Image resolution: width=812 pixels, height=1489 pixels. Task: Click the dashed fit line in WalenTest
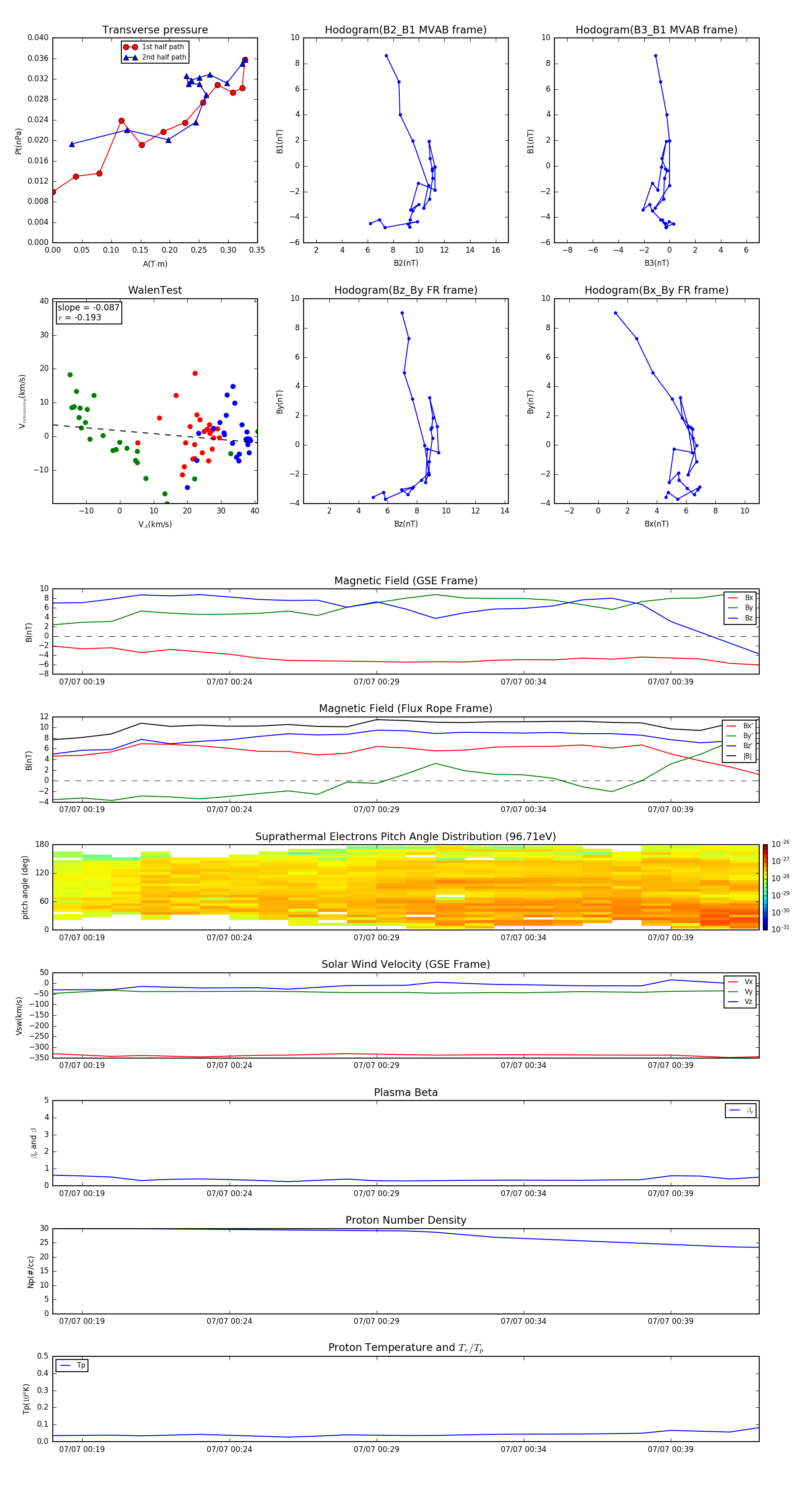coord(154,434)
